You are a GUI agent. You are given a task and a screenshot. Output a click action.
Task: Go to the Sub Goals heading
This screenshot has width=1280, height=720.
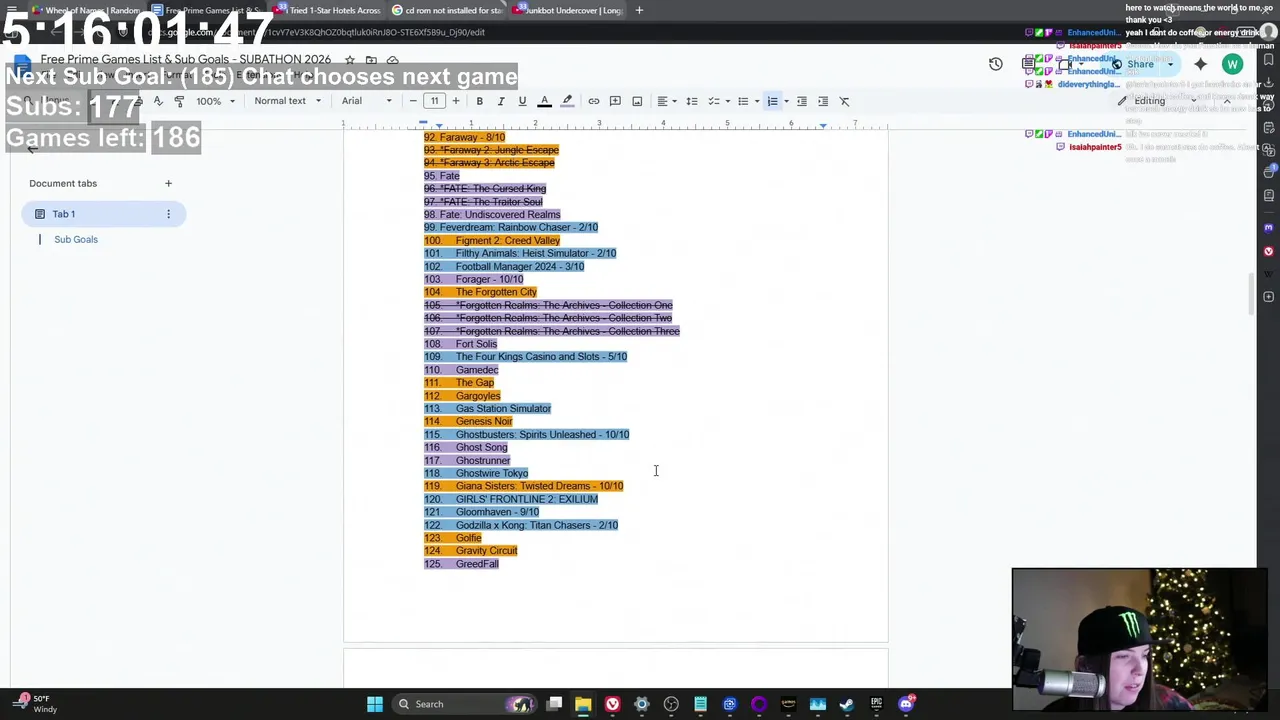tap(76, 239)
